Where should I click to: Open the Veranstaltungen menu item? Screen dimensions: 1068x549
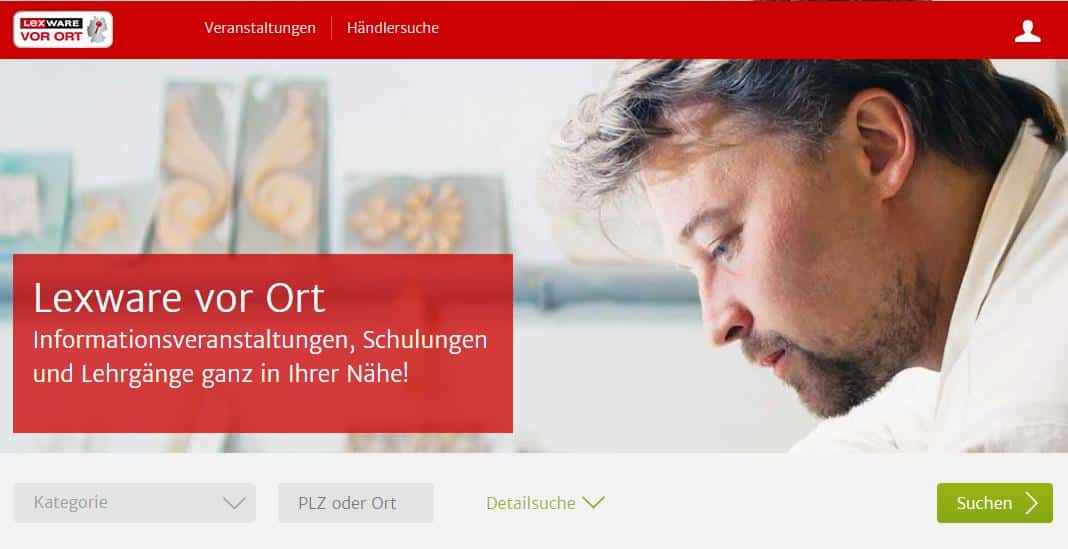[x=260, y=28]
